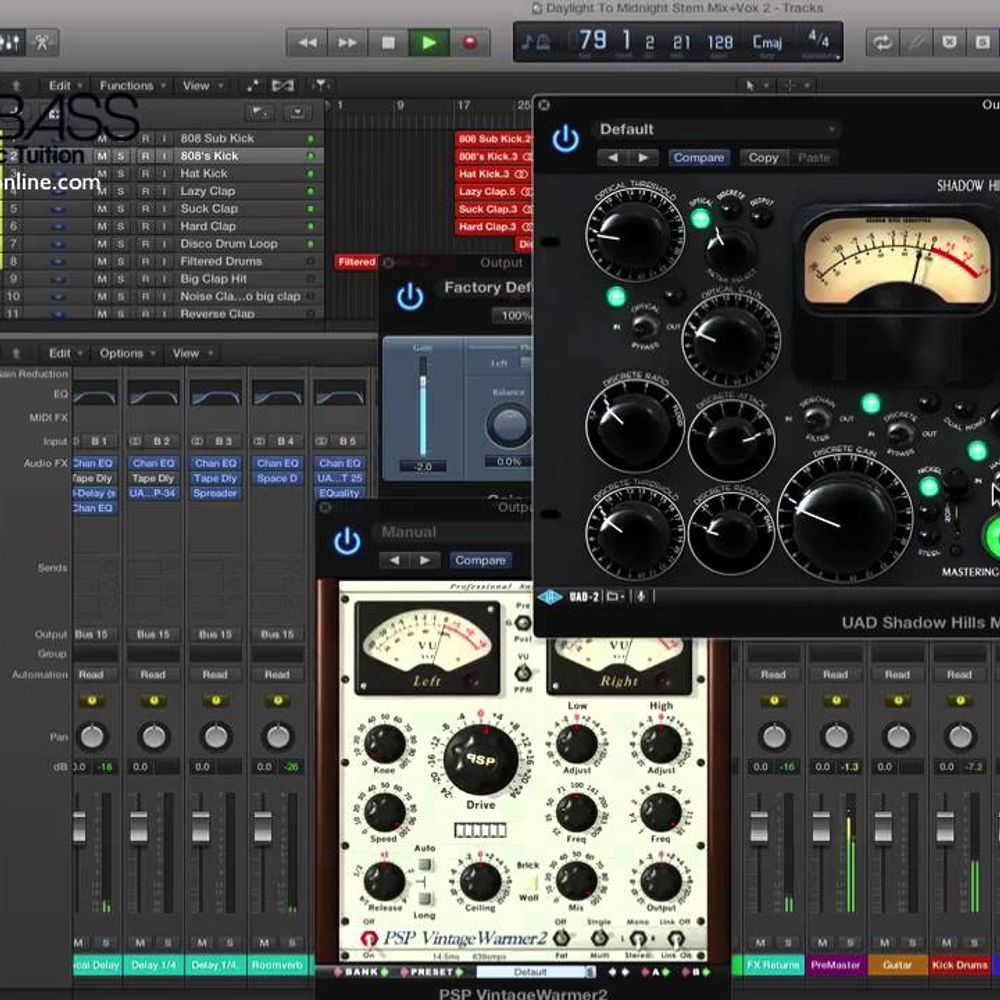Click previous preset arrow in Shadow Hills window
This screenshot has width=1000, height=1000.
[x=613, y=158]
